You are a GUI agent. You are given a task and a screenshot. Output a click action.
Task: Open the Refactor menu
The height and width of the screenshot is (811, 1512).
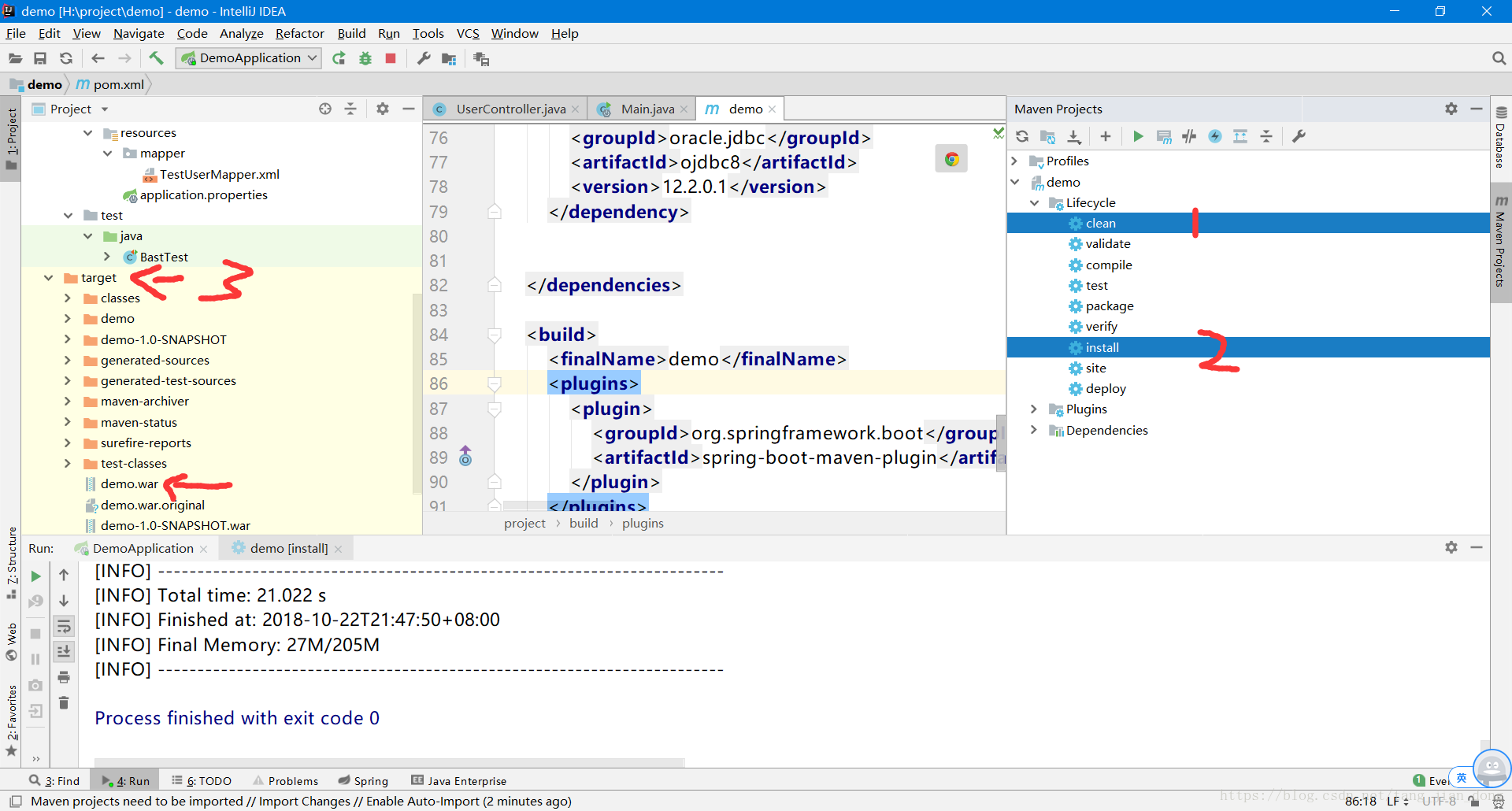click(x=299, y=33)
